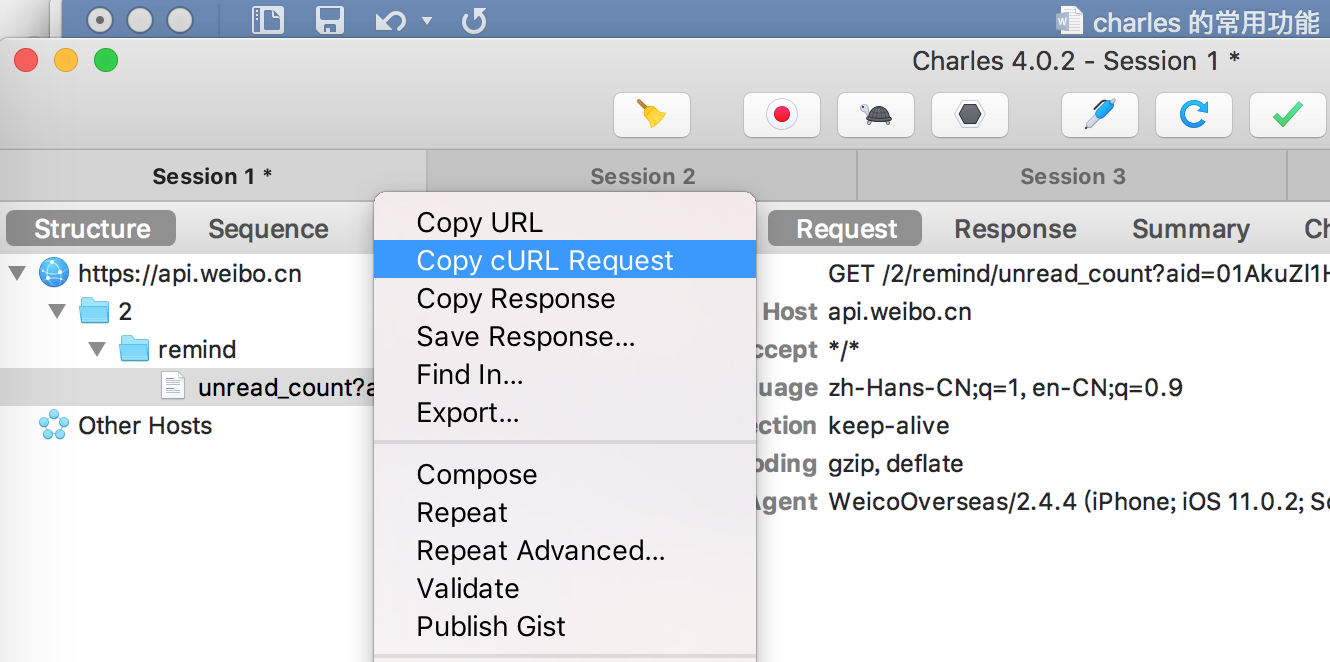This screenshot has width=1330, height=662.
Task: Choose Copy URL from the context menu
Action: tap(564, 222)
